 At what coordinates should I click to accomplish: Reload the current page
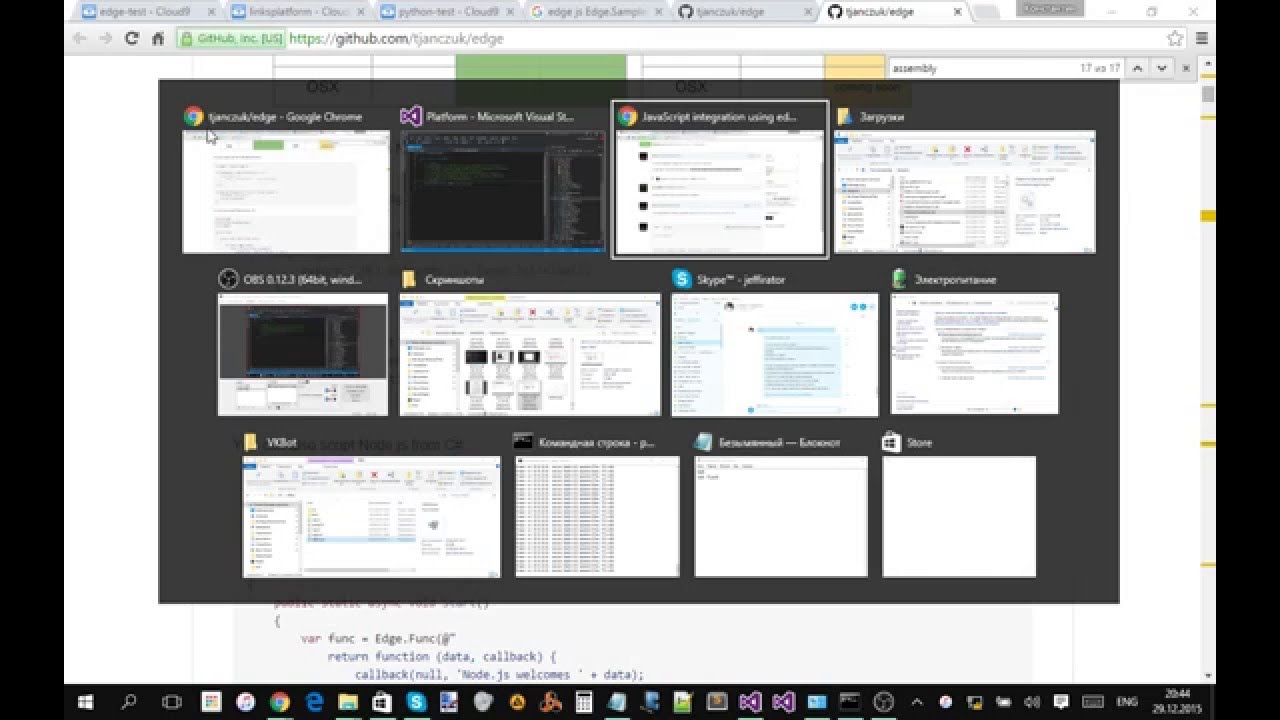[x=131, y=38]
